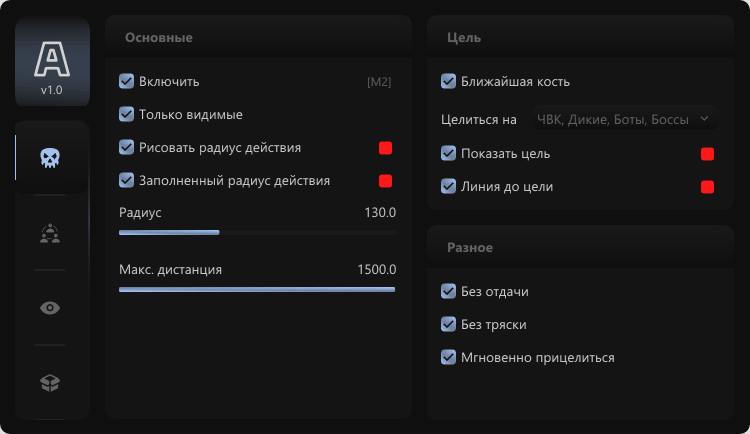This screenshot has height=434, width=750.
Task: Toggle Без отдачи checkbox
Action: (449, 292)
